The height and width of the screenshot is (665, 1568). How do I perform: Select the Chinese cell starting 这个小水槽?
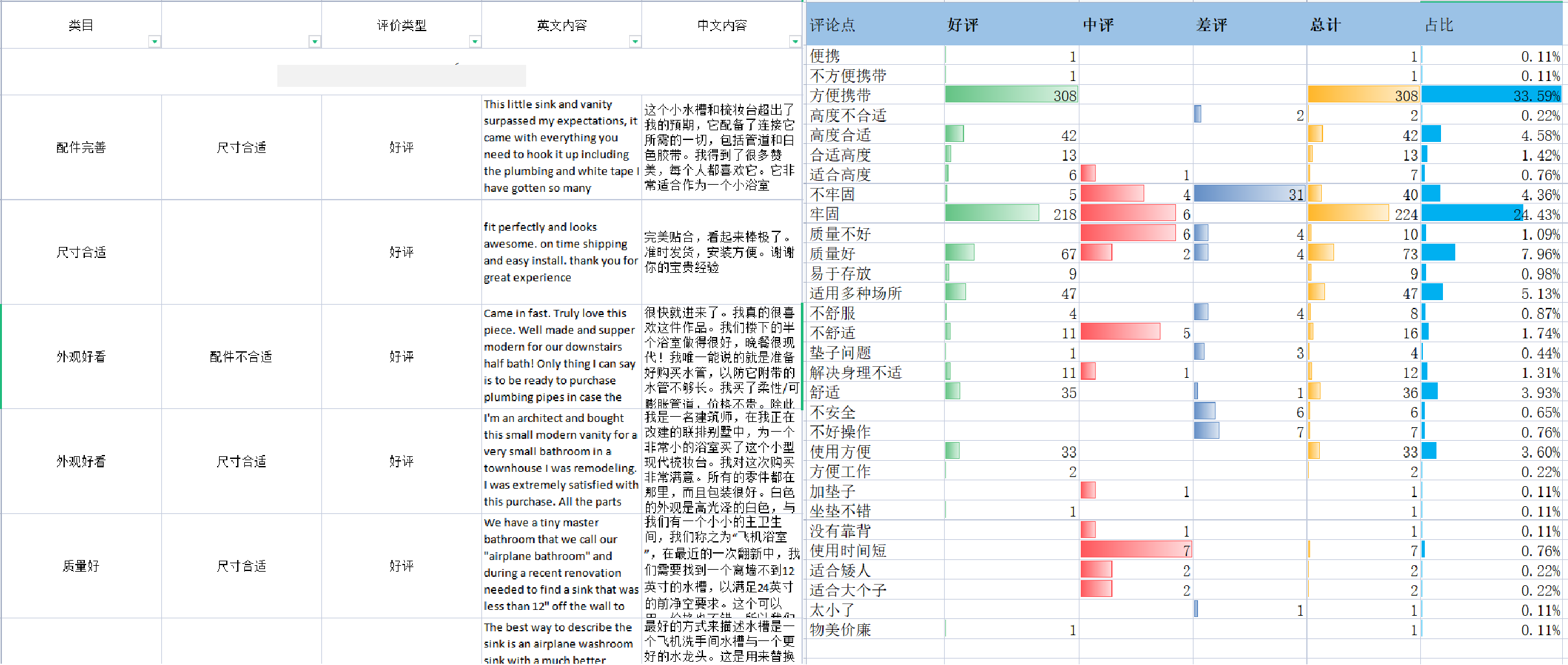(x=722, y=147)
